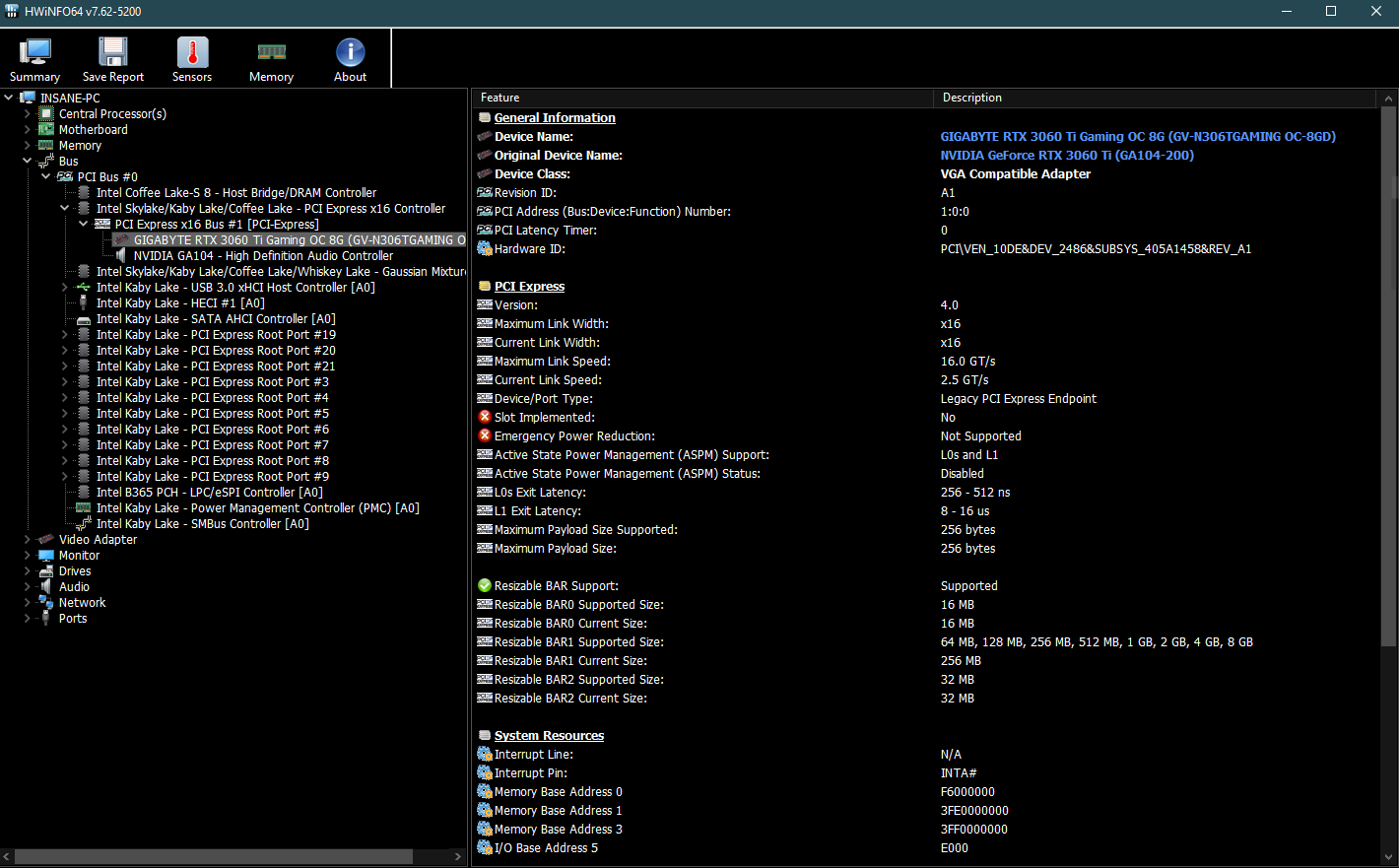This screenshot has width=1399, height=868.
Task: Expand the Network node
Action: click(x=28, y=602)
